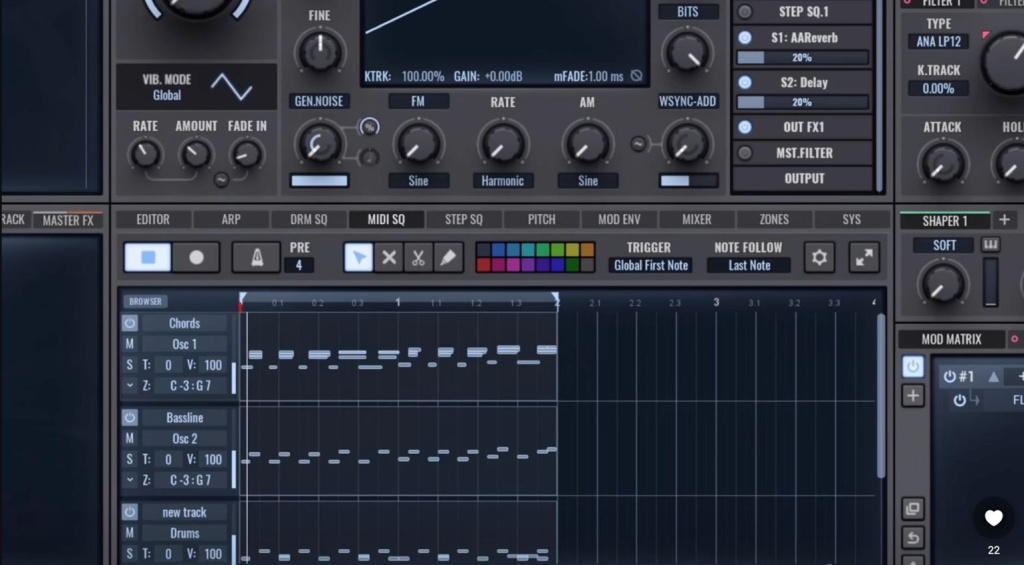Toggle the Mod Matrix main power button
The width and height of the screenshot is (1024, 565).
[912, 366]
